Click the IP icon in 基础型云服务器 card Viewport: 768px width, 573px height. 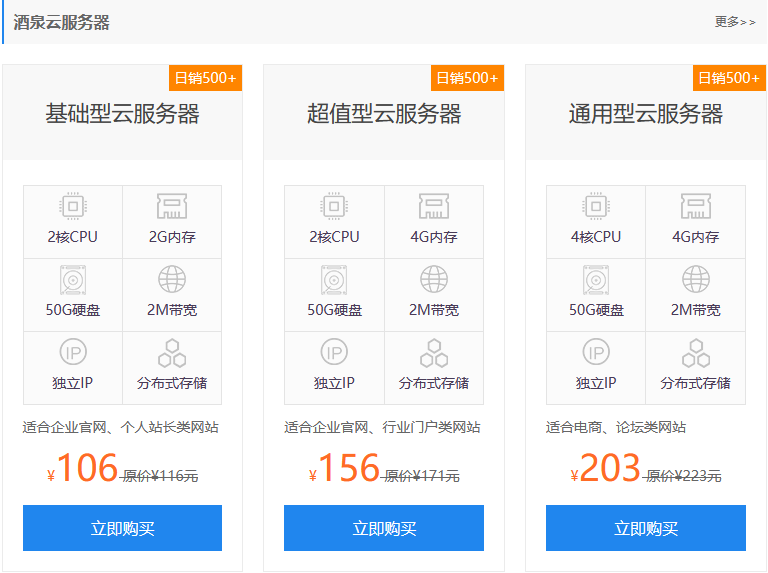(73, 352)
